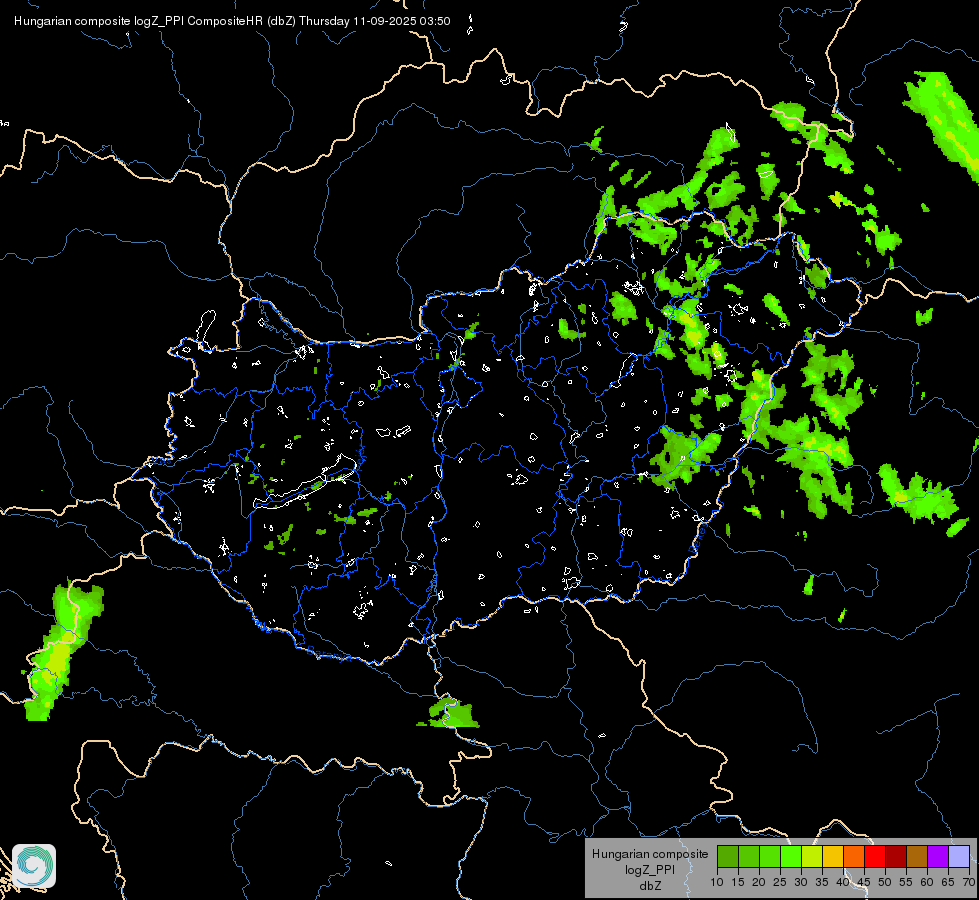
Task: Select the 45–50 dBZ red legend swatch
Action: pyautogui.click(x=875, y=856)
